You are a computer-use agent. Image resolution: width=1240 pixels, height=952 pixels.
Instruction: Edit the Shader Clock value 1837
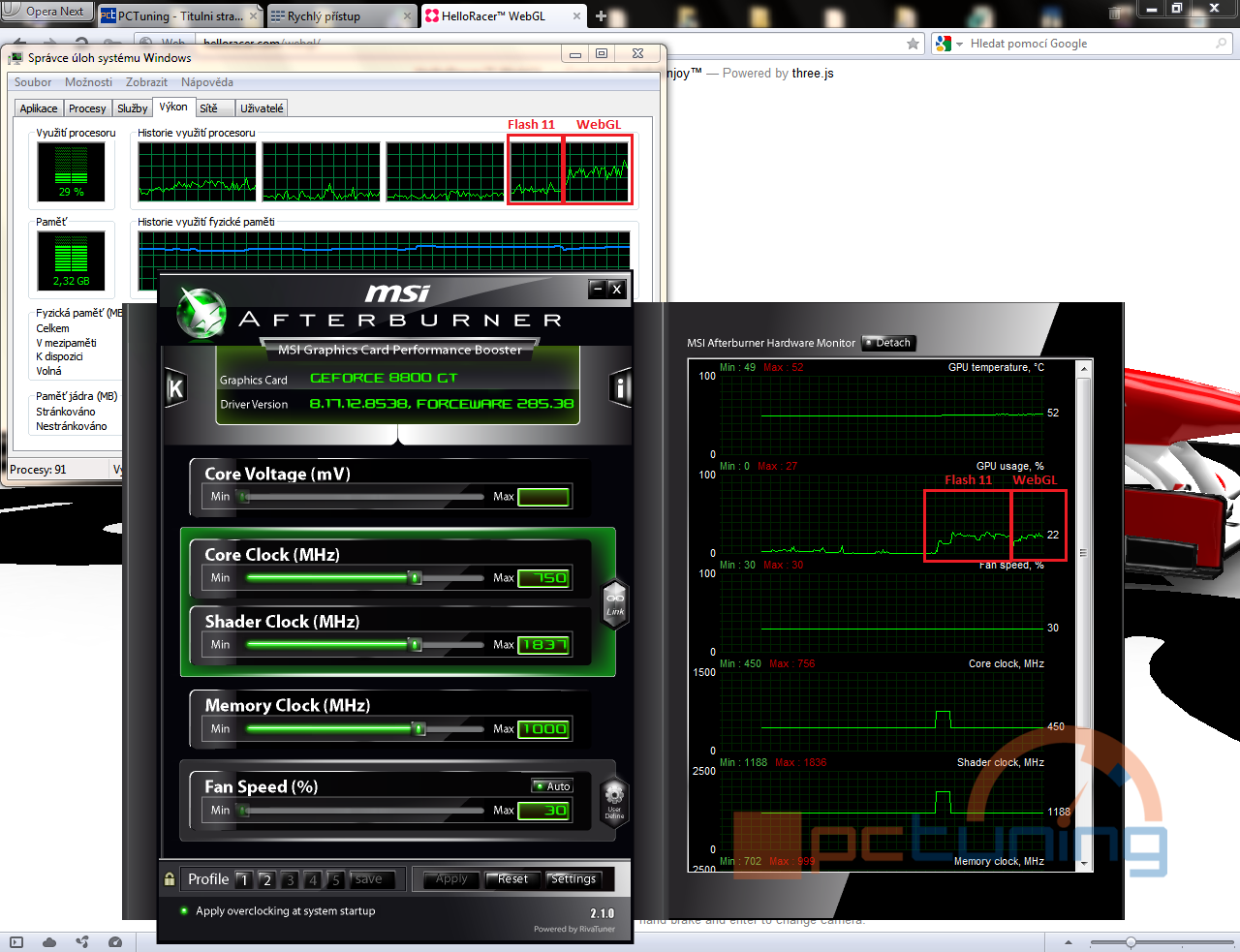pos(543,645)
